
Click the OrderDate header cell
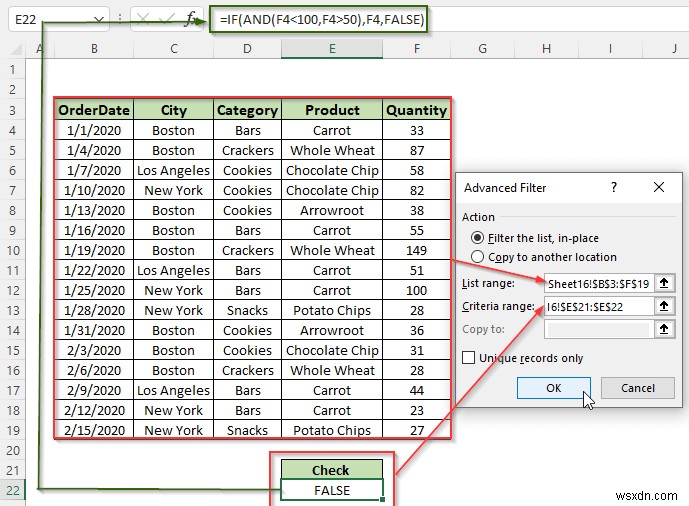point(94,110)
